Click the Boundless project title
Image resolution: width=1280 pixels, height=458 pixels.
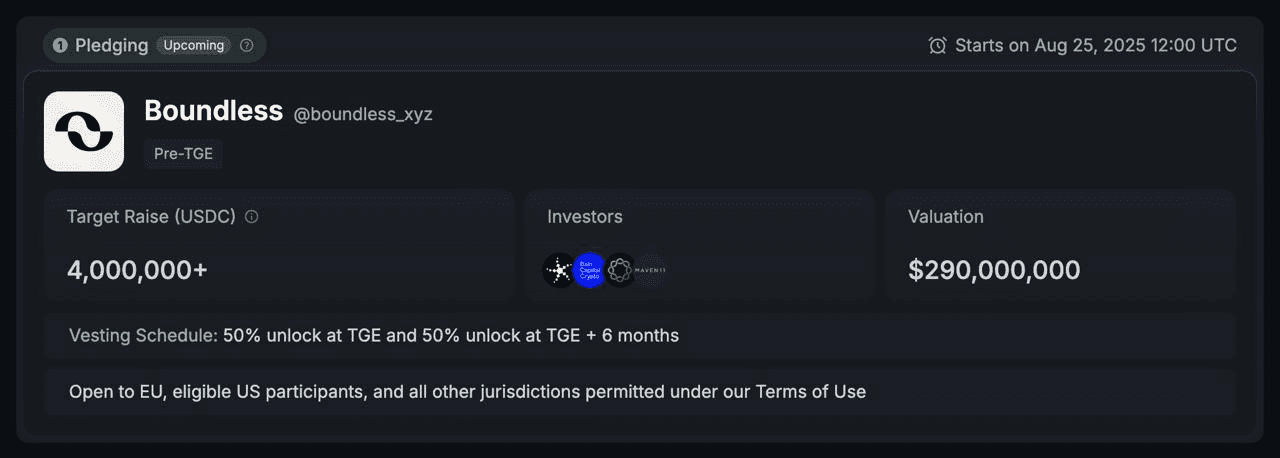214,111
